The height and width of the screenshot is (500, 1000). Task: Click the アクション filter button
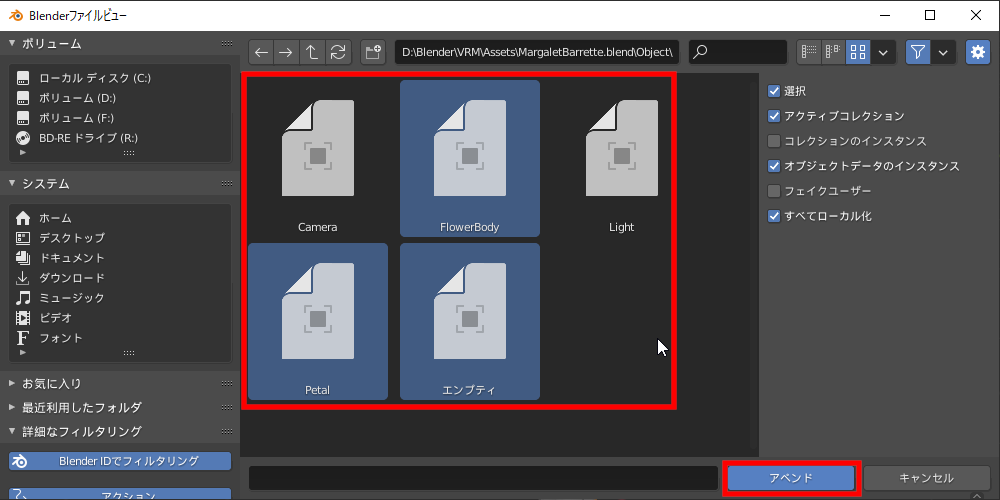(120, 494)
